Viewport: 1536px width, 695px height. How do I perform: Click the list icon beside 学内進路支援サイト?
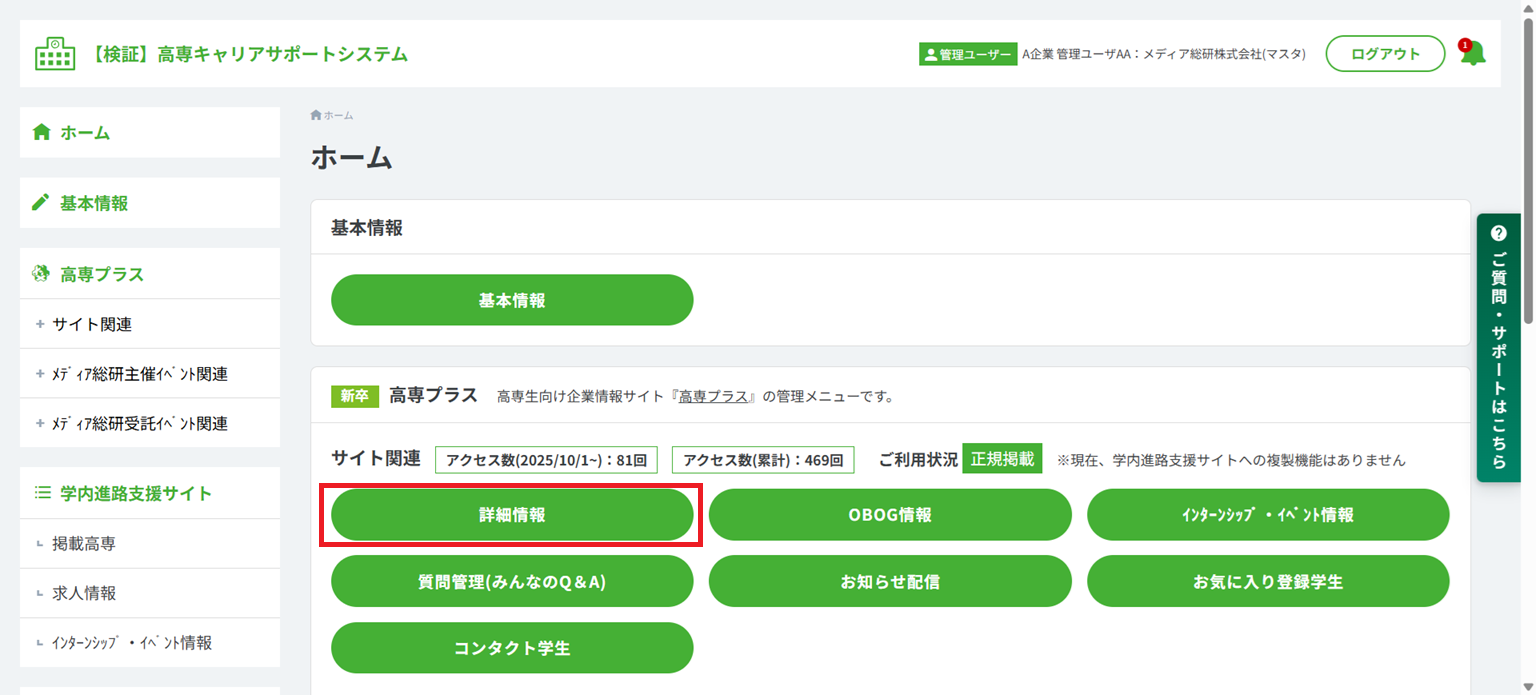[x=42, y=493]
